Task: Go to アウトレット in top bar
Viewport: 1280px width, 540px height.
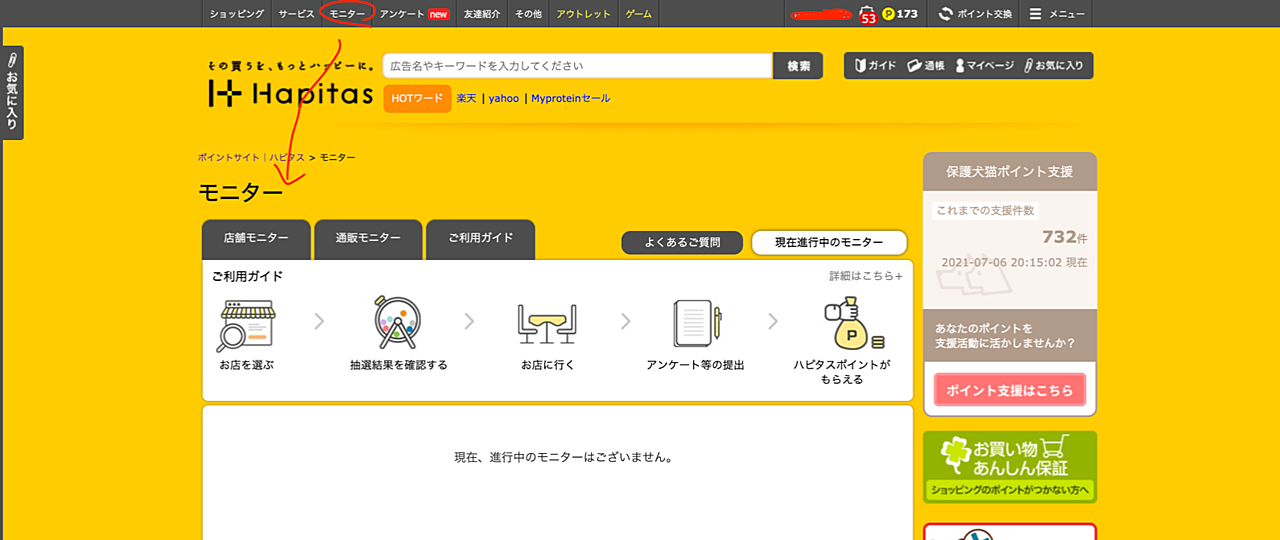Action: [583, 14]
